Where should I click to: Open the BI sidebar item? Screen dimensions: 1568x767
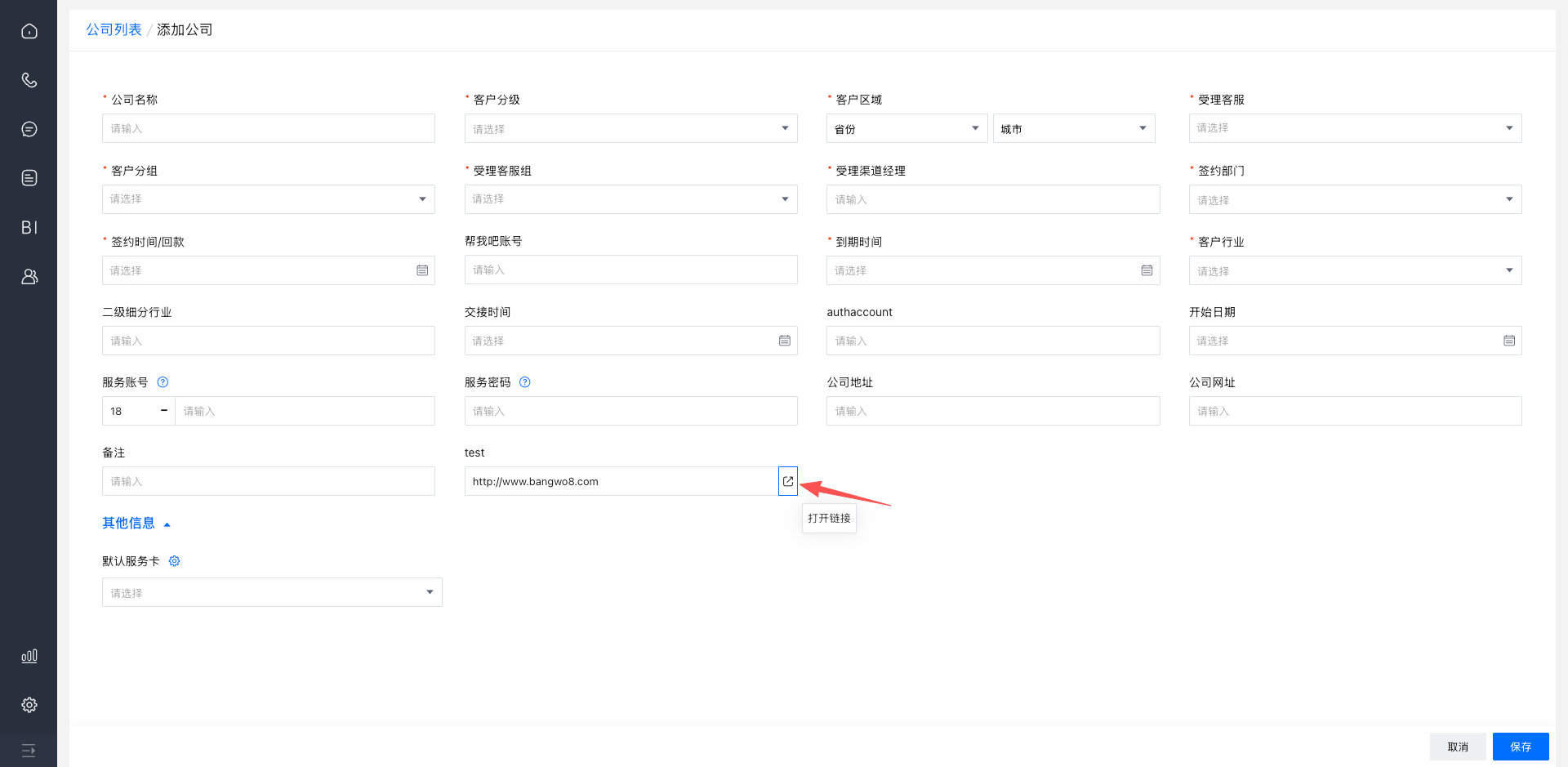click(29, 227)
